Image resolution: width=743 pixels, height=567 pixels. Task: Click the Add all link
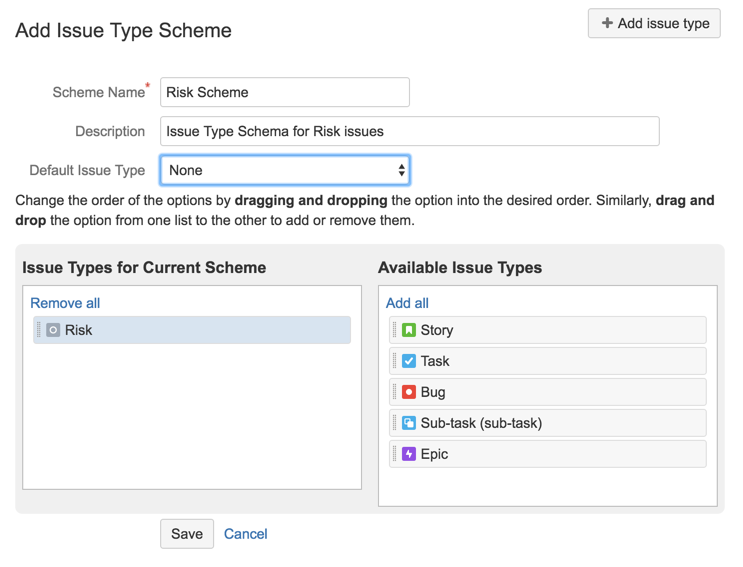[407, 303]
